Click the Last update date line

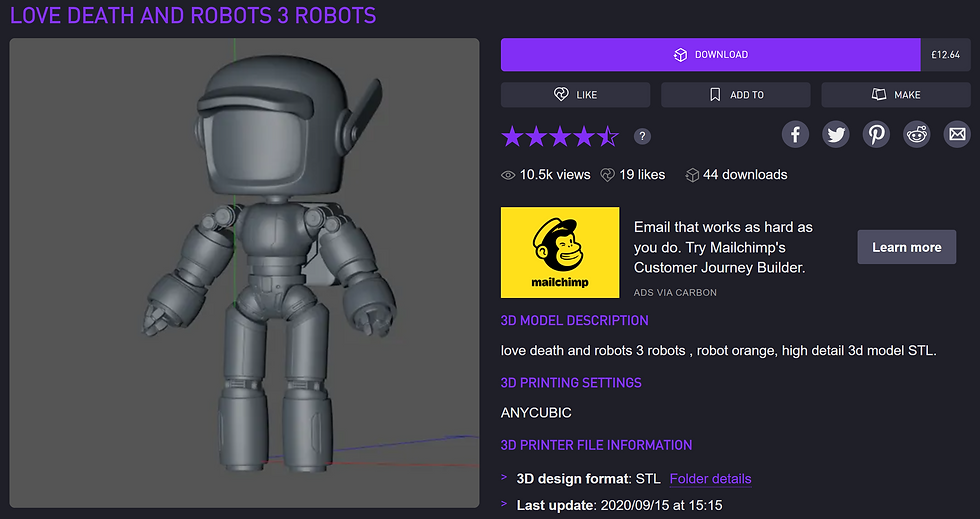(619, 505)
